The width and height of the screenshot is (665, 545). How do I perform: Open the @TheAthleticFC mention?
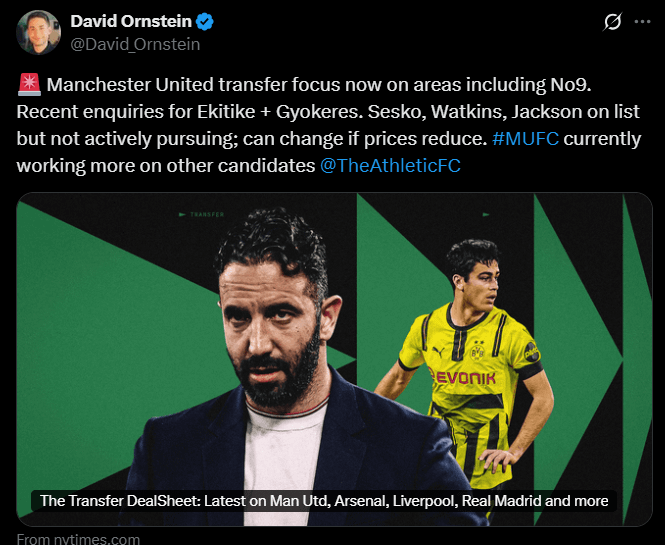pos(390,166)
